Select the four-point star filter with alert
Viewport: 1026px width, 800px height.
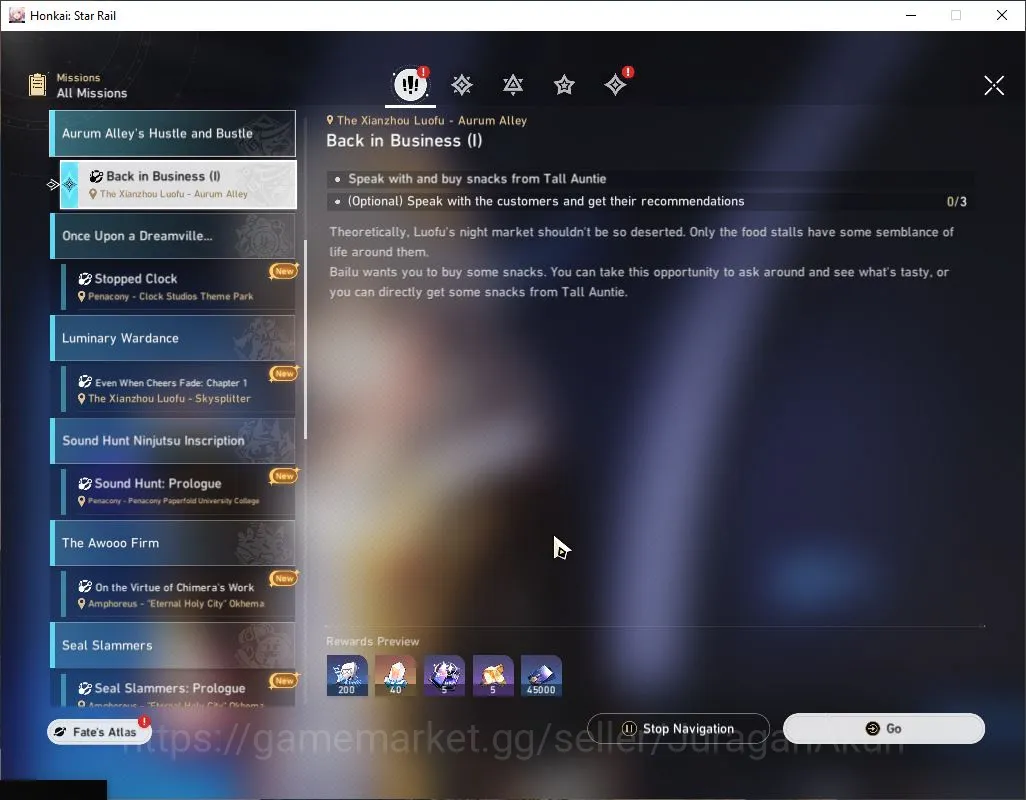[x=616, y=84]
